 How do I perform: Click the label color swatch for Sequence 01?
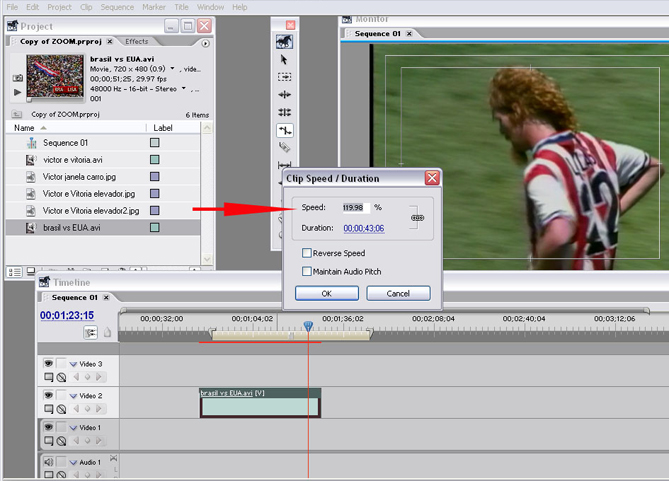155,143
